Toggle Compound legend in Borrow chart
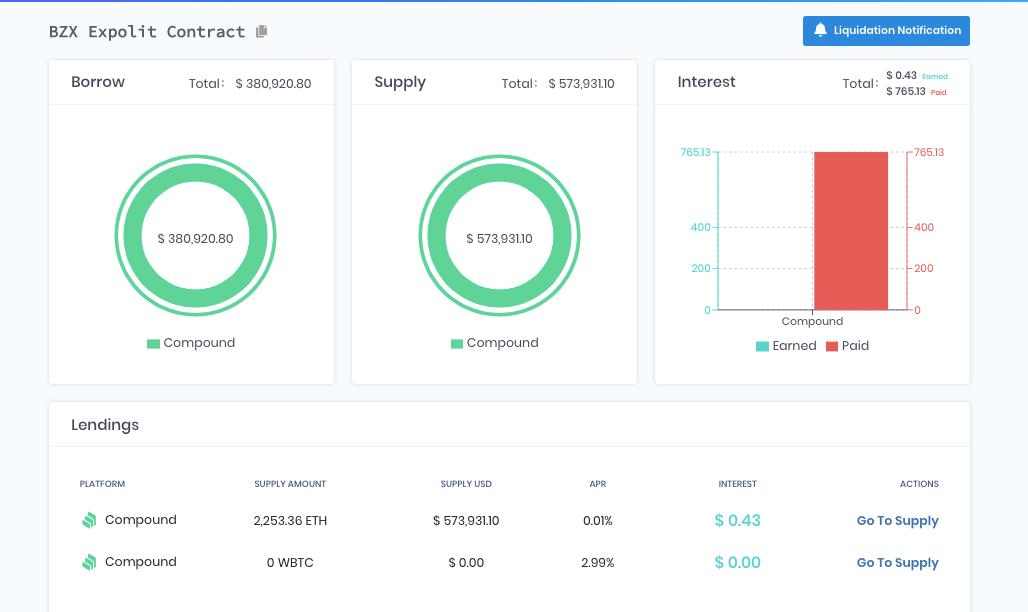The height and width of the screenshot is (612, 1028). click(191, 343)
